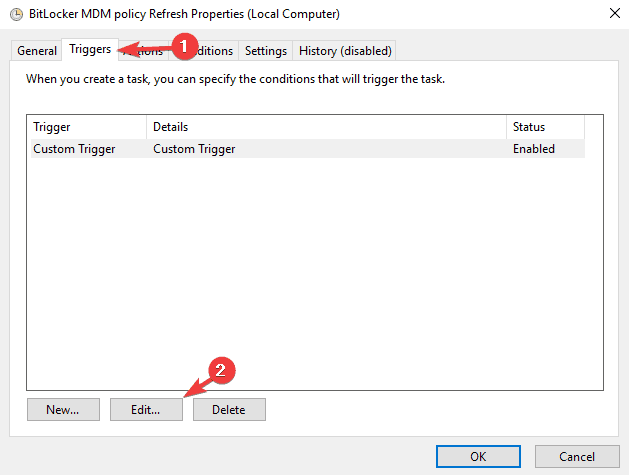Click the red step 2 badge

coord(225,369)
